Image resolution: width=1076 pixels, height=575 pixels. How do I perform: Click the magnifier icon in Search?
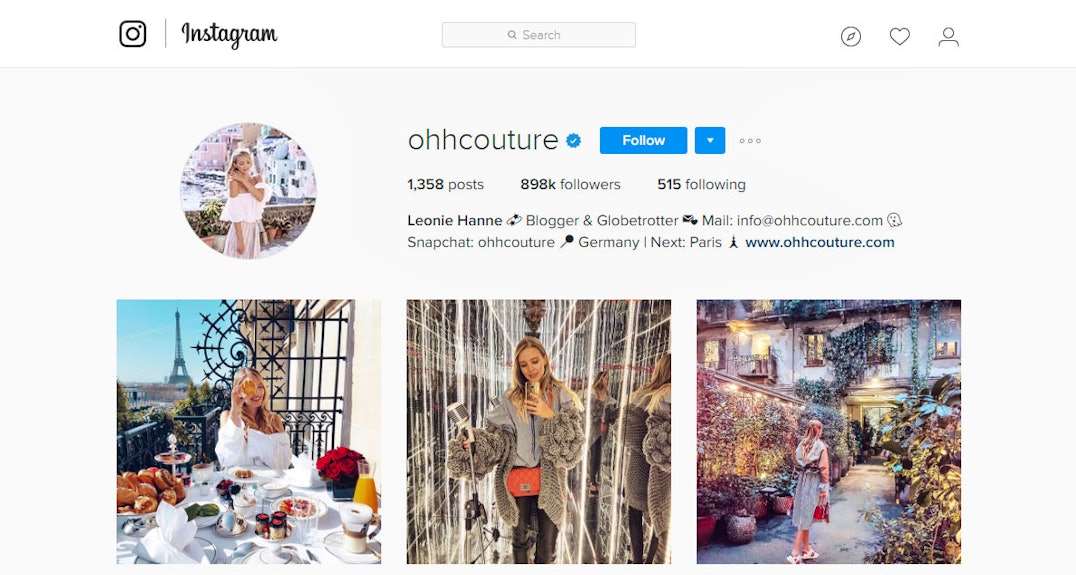512,35
